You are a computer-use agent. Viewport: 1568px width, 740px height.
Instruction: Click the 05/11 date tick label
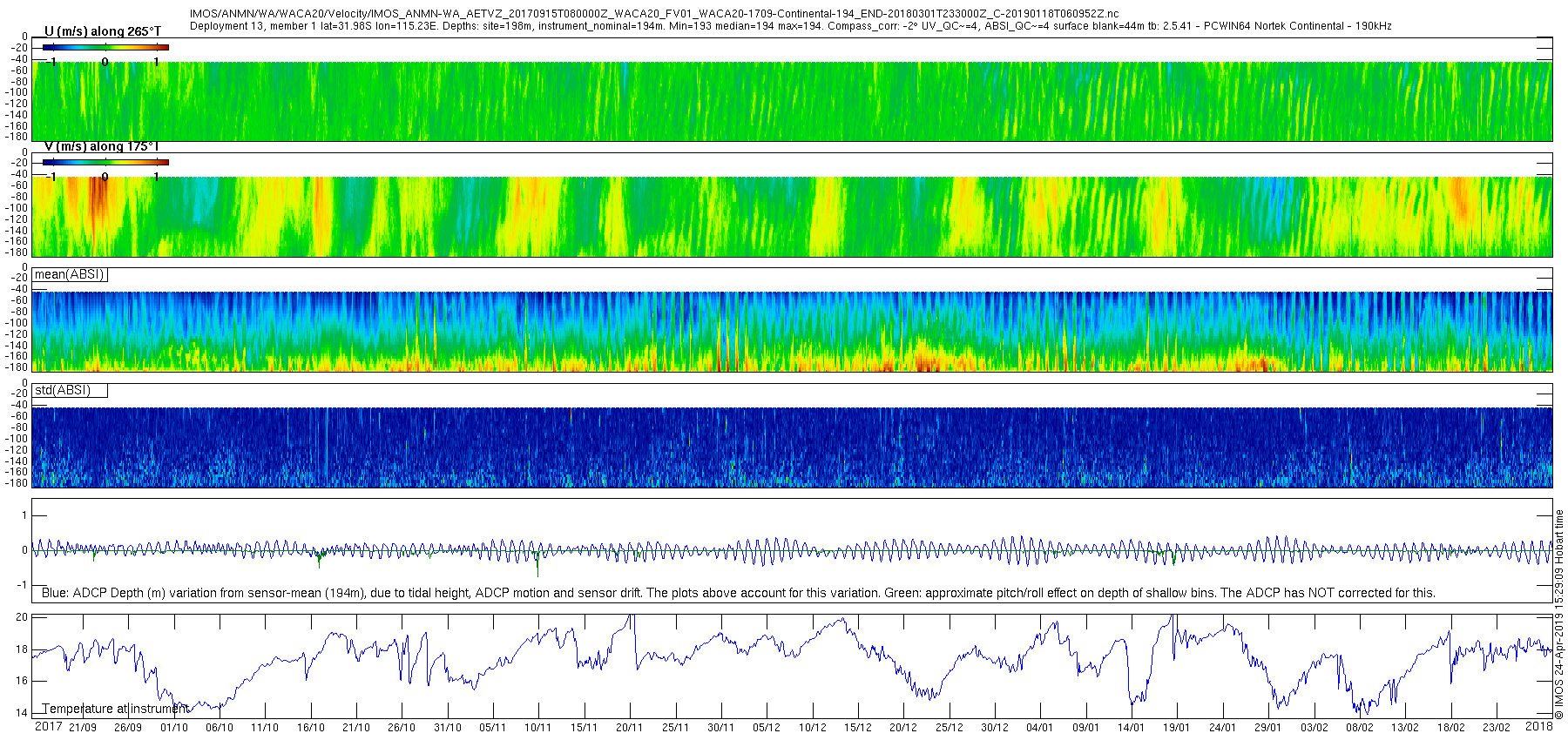(x=493, y=728)
